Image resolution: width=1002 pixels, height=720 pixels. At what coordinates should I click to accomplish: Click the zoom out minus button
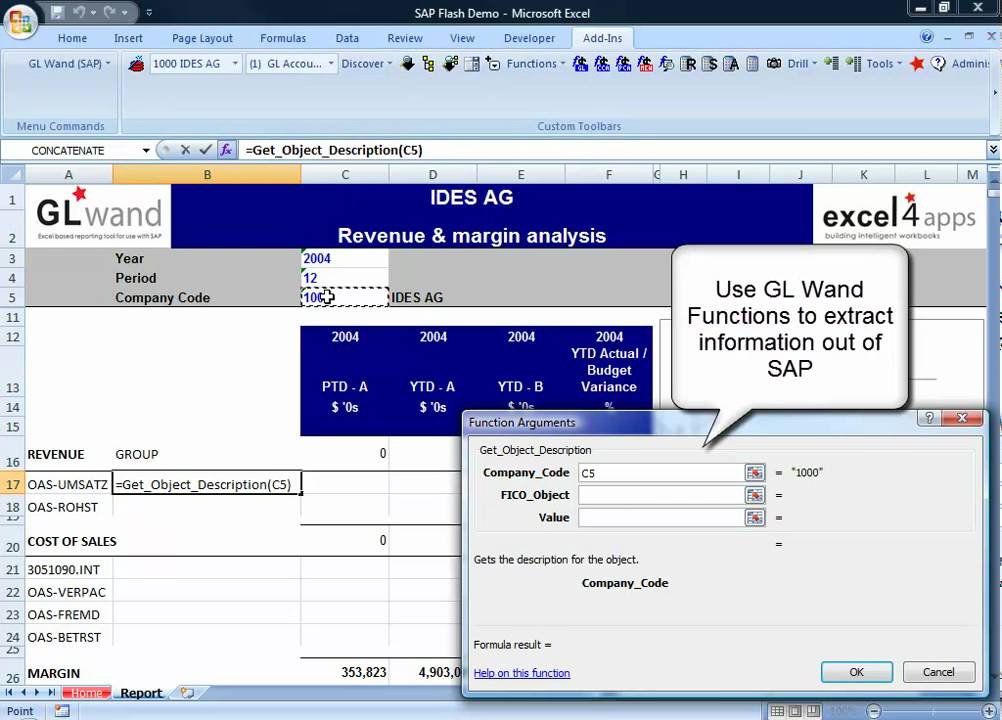(874, 710)
